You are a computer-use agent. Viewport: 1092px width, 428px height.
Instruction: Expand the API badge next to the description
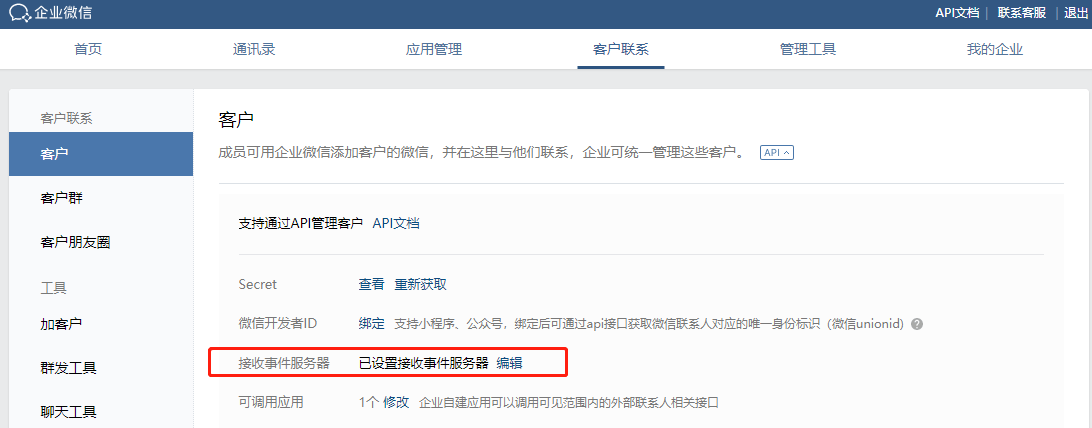click(x=777, y=152)
